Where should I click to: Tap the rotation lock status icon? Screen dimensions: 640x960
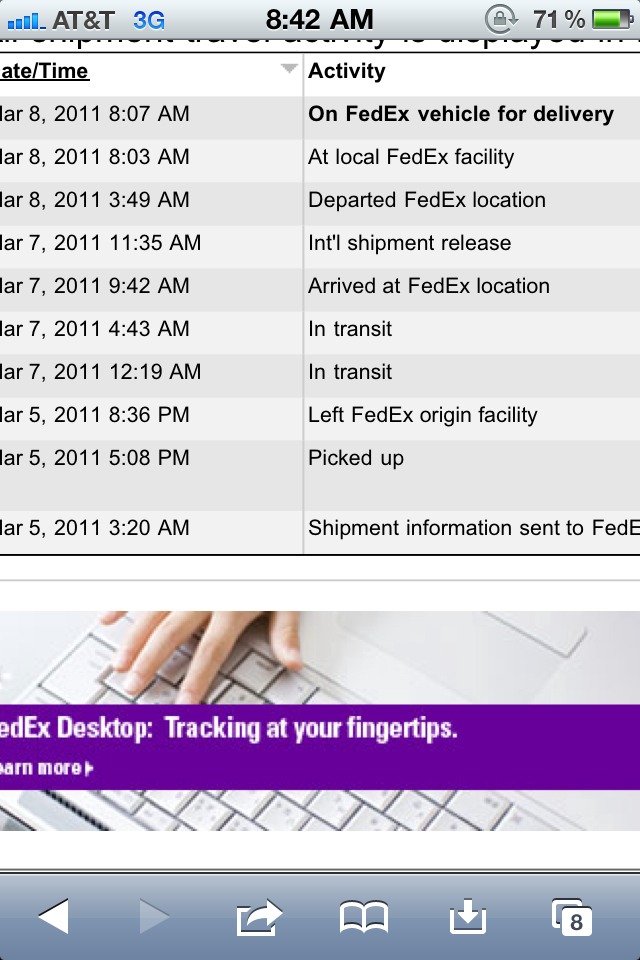coord(502,20)
